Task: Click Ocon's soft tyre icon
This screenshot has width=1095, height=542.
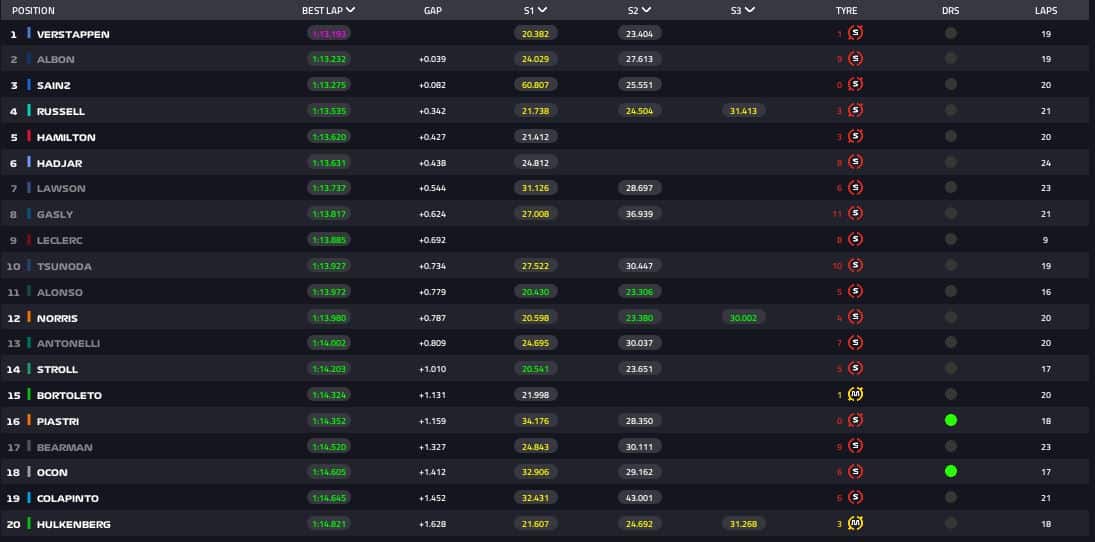Action: (x=855, y=471)
